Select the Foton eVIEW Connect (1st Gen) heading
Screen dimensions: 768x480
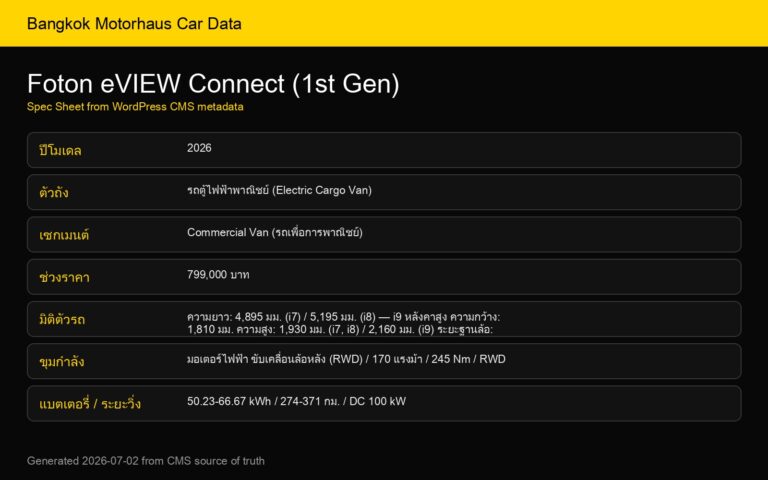(x=213, y=84)
